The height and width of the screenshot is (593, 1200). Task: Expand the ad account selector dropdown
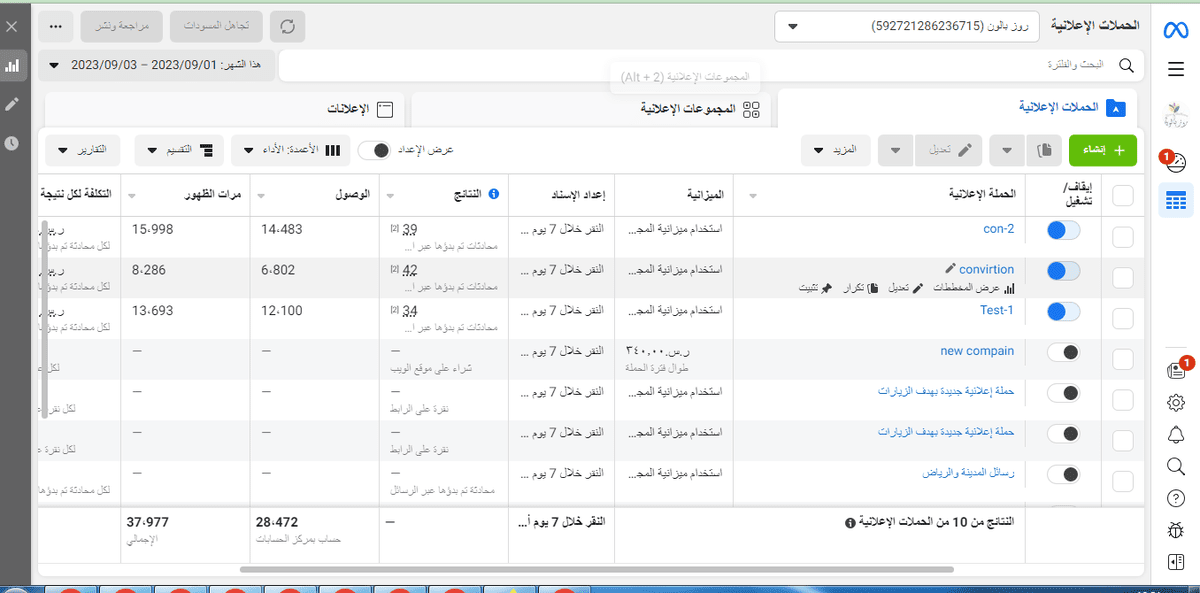pyautogui.click(x=906, y=26)
